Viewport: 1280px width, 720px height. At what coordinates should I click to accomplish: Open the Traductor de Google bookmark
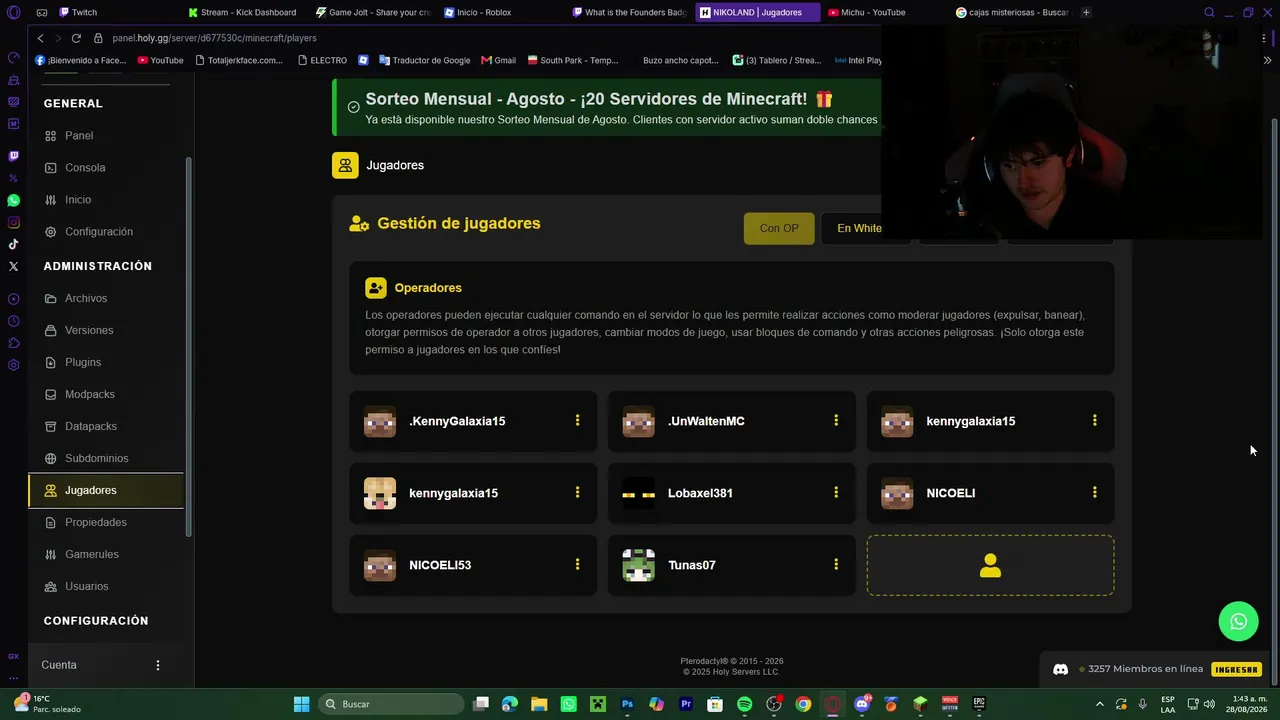point(424,60)
